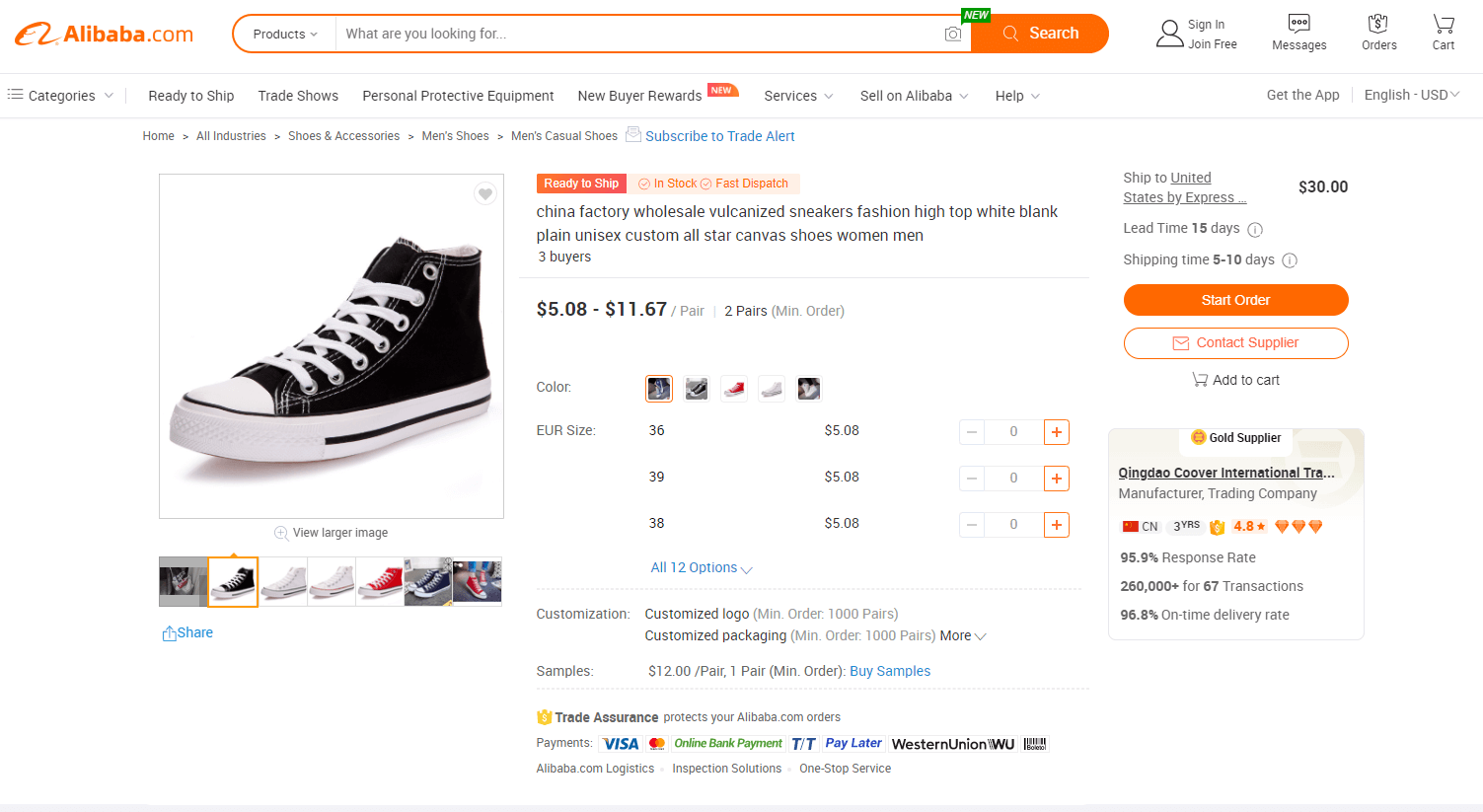Expand All 12 Options for sizes
This screenshot has height=812, width=1483.
pyautogui.click(x=701, y=567)
